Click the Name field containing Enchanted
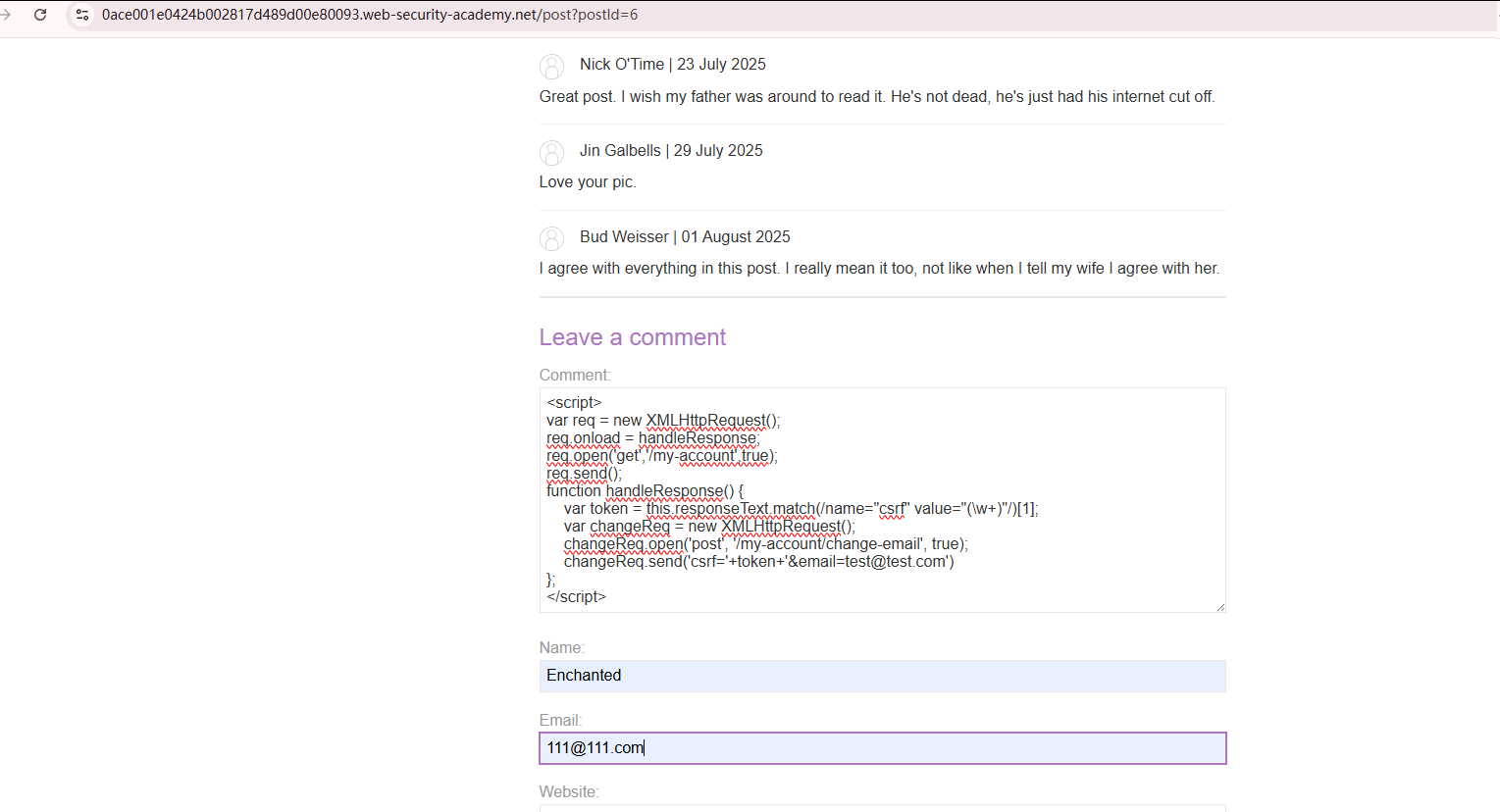The height and width of the screenshot is (812, 1500). click(882, 676)
